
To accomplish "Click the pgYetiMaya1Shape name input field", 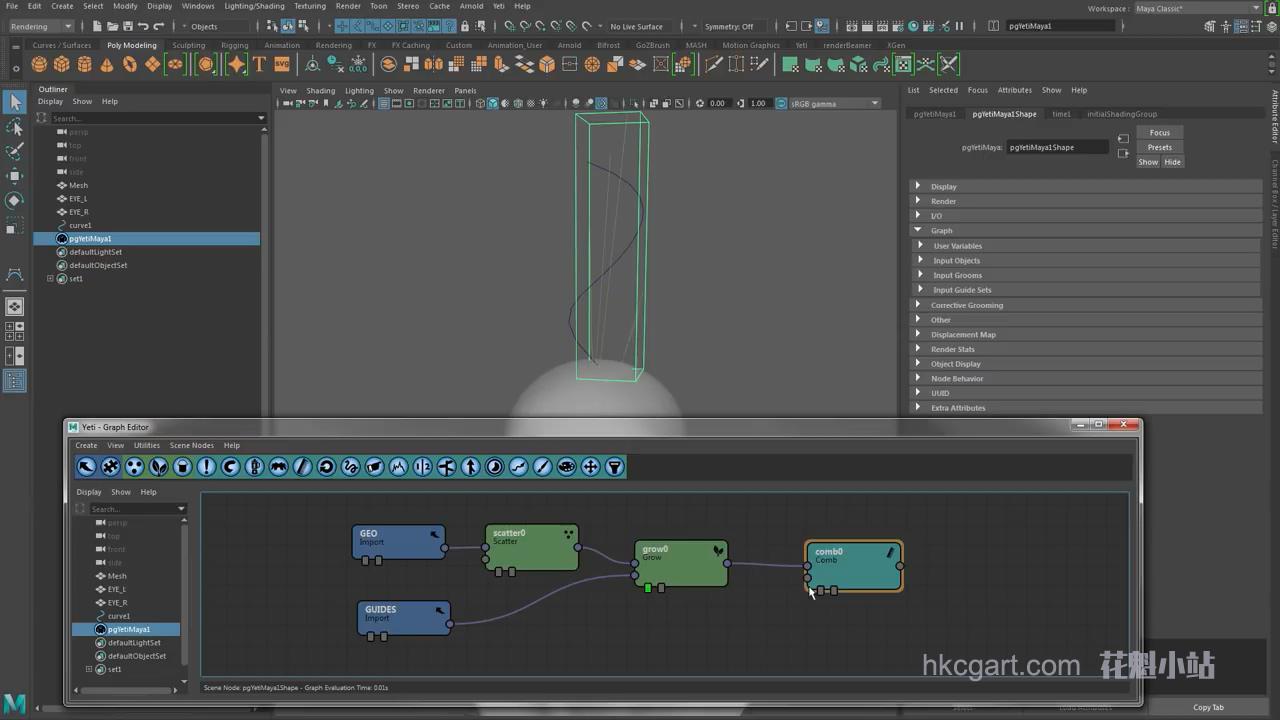I will pyautogui.click(x=1057, y=147).
